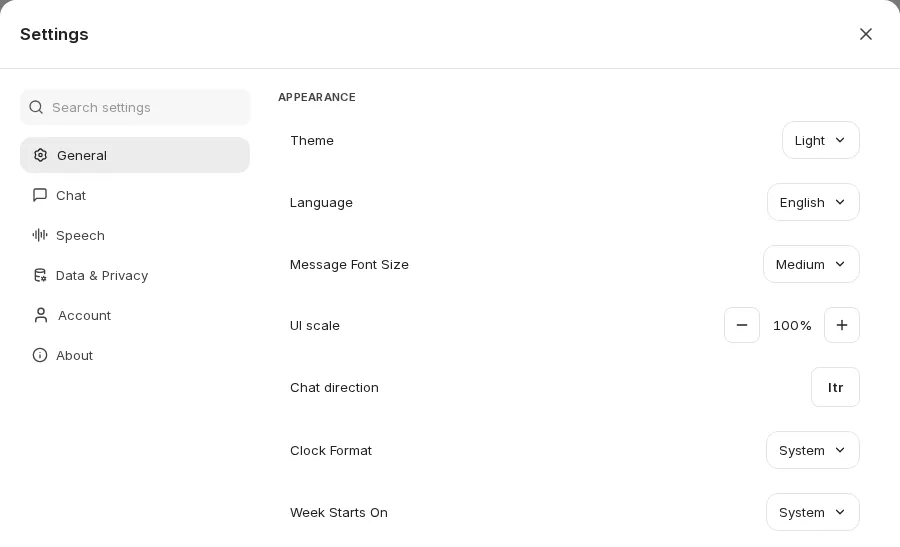Click the General gear icon
Viewport: 900px width, 547px height.
[x=40, y=155]
